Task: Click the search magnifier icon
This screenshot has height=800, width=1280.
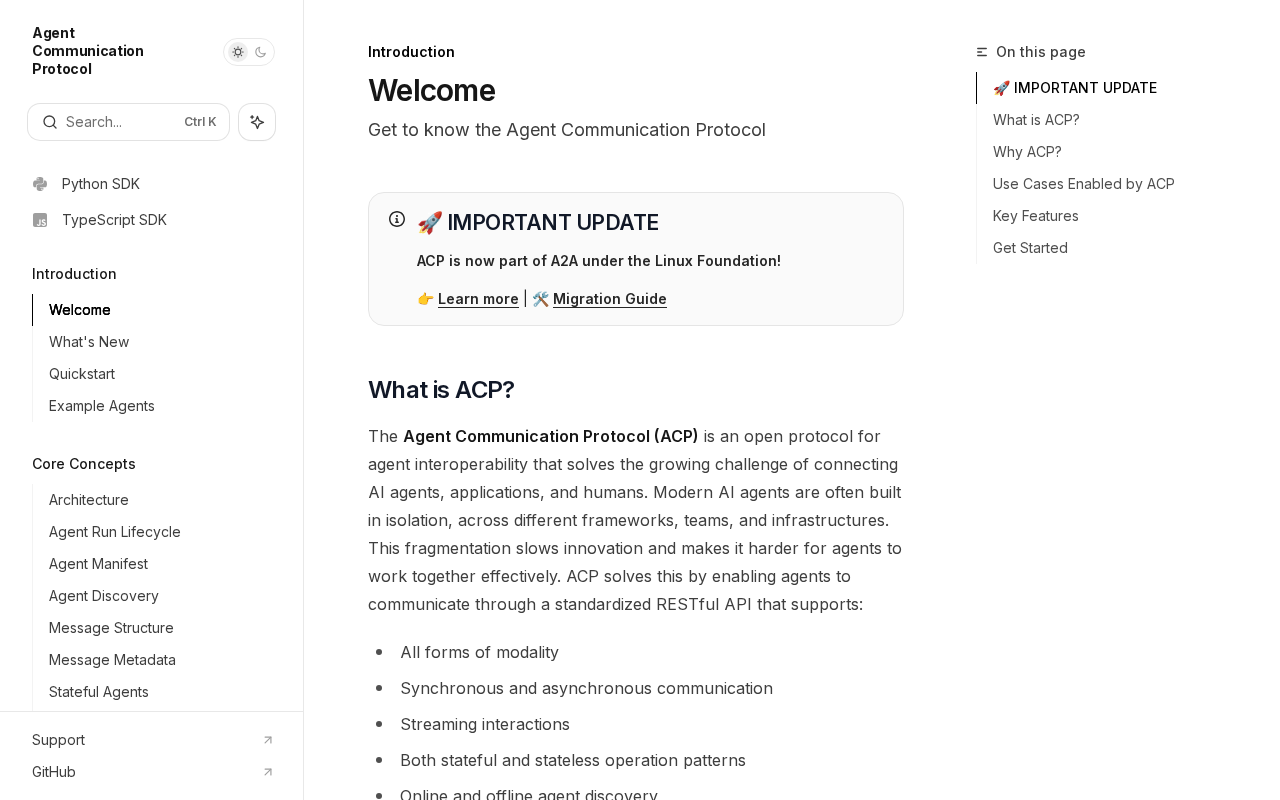Action: click(x=50, y=122)
